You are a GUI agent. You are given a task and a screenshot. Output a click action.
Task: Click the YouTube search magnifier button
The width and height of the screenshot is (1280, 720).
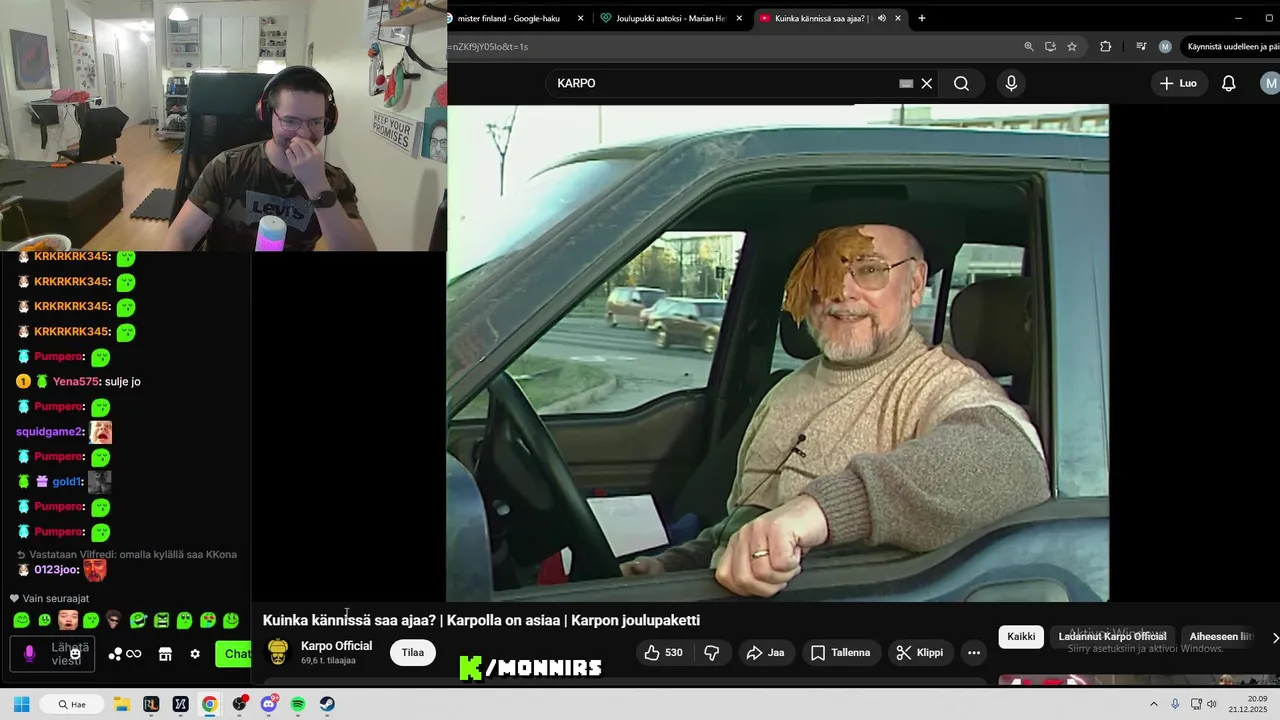pyautogui.click(x=961, y=83)
